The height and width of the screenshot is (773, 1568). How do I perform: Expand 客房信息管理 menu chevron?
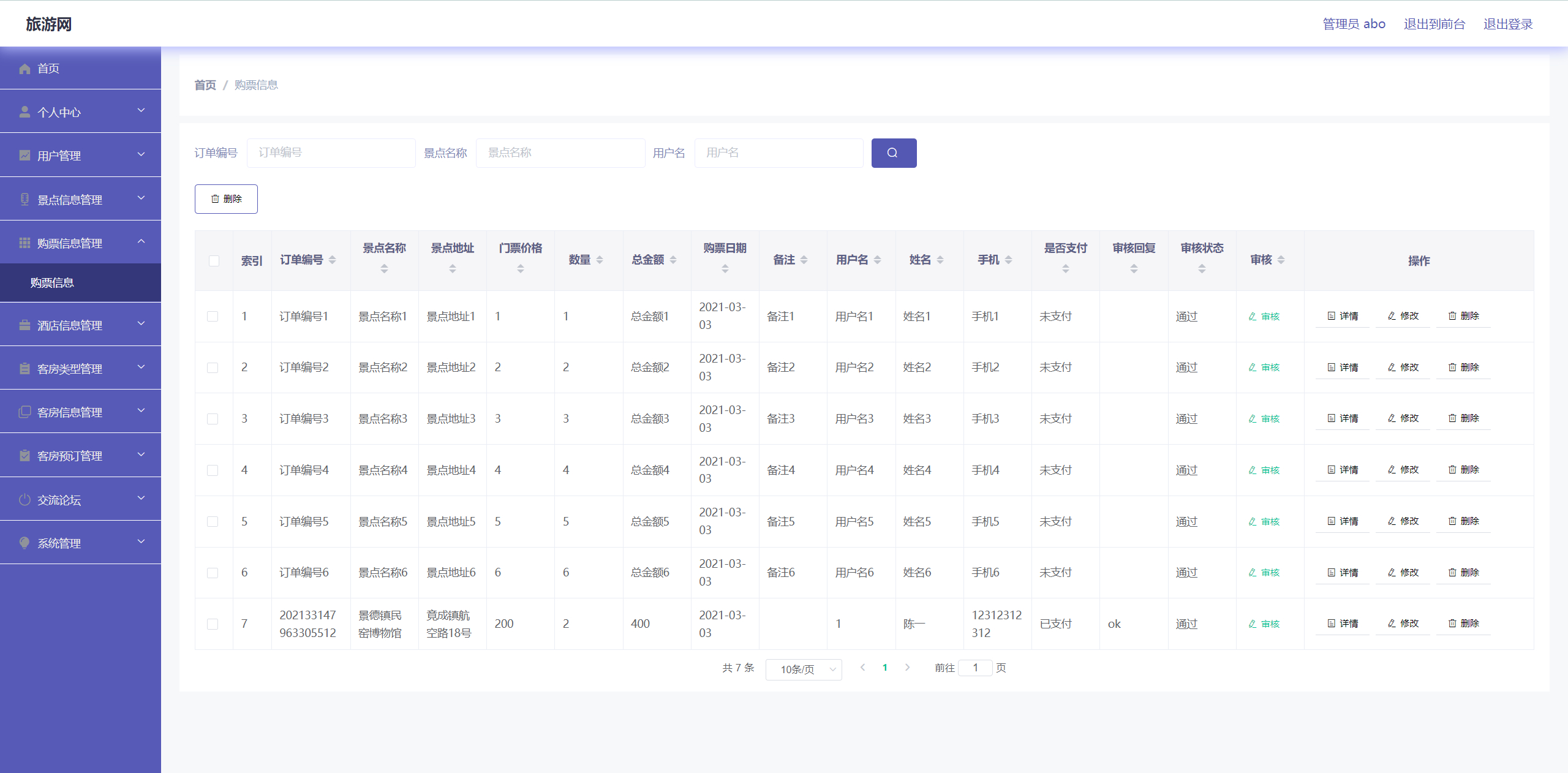(141, 410)
